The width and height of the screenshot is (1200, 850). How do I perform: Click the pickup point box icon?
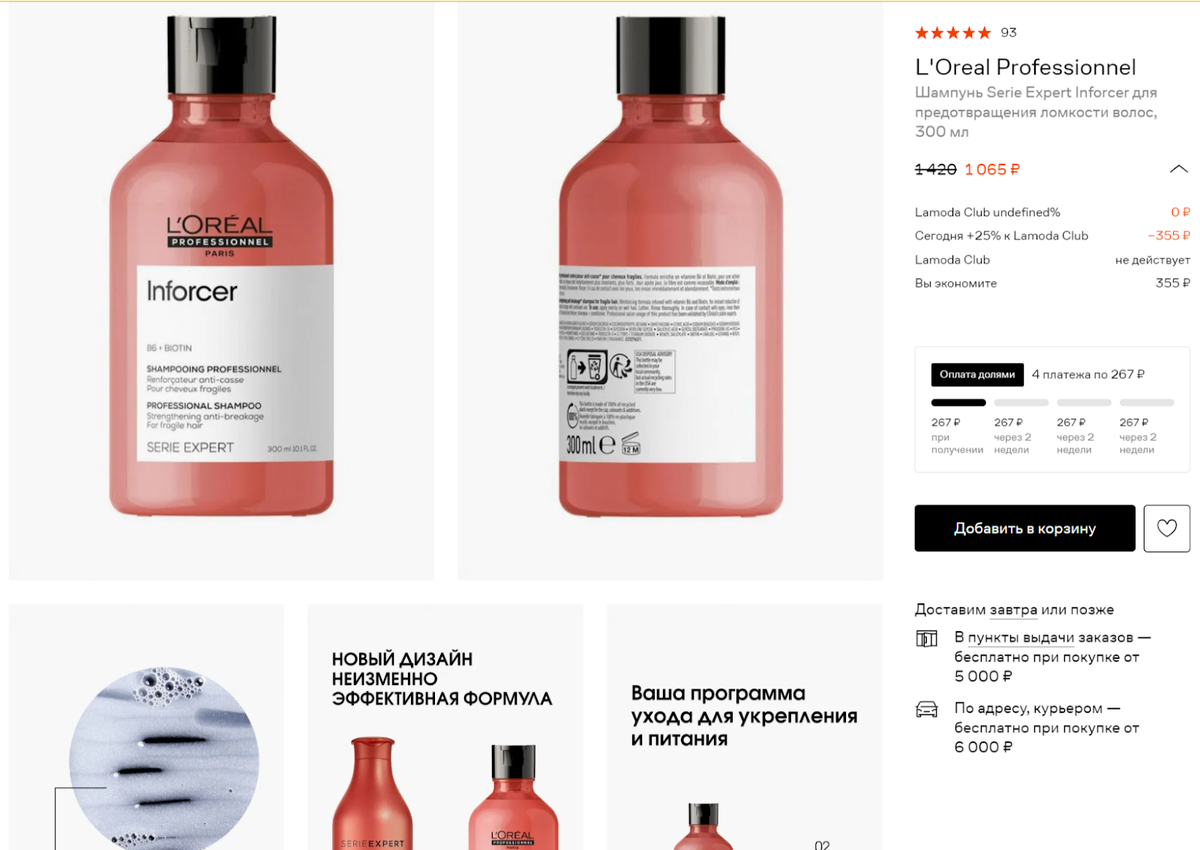tap(927, 638)
